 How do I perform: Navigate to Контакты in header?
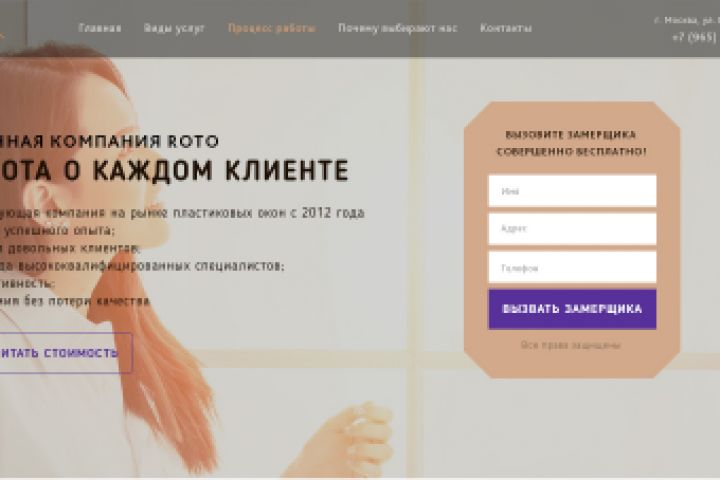point(506,28)
